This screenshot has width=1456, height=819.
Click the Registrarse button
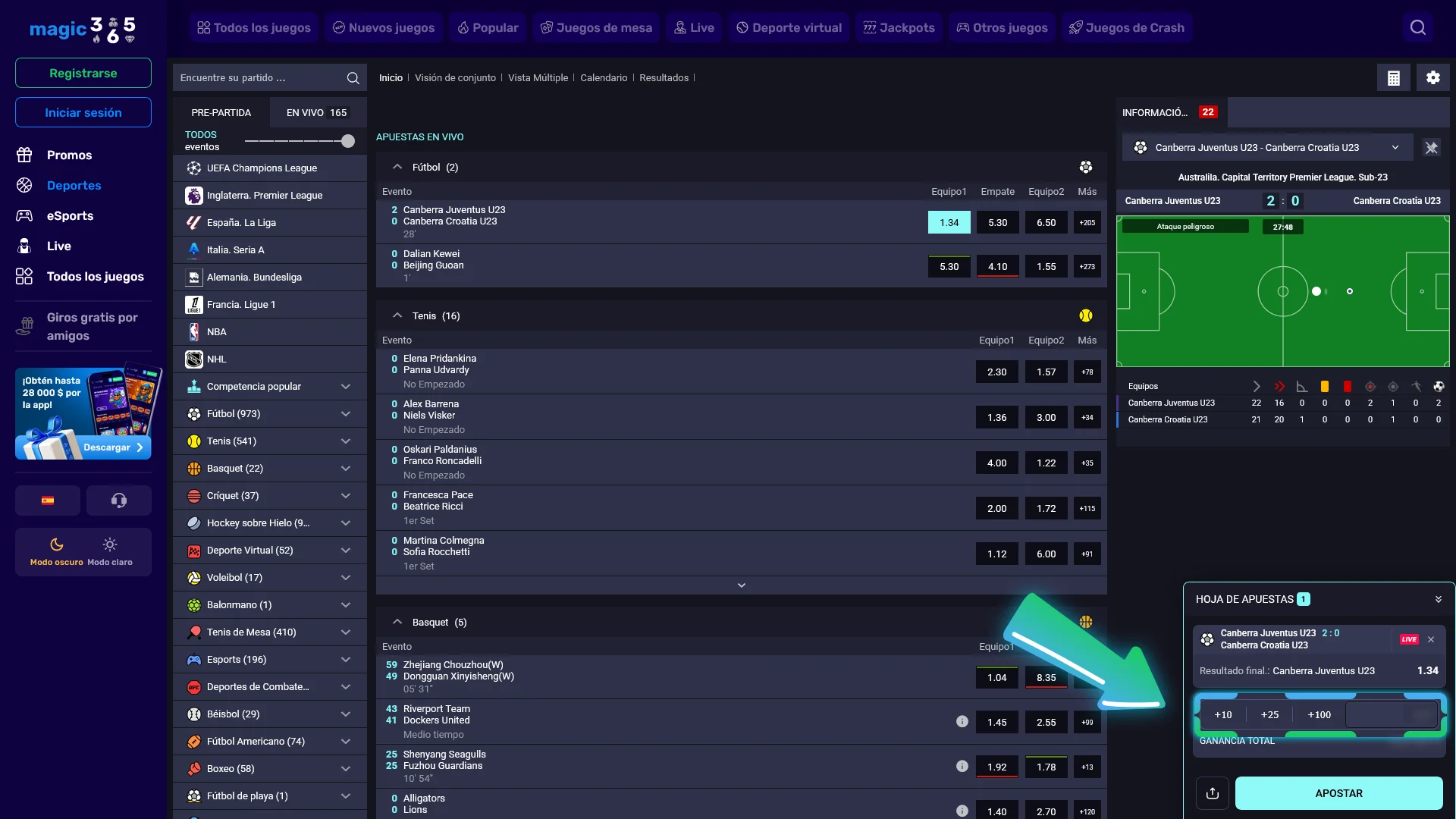[x=83, y=73]
